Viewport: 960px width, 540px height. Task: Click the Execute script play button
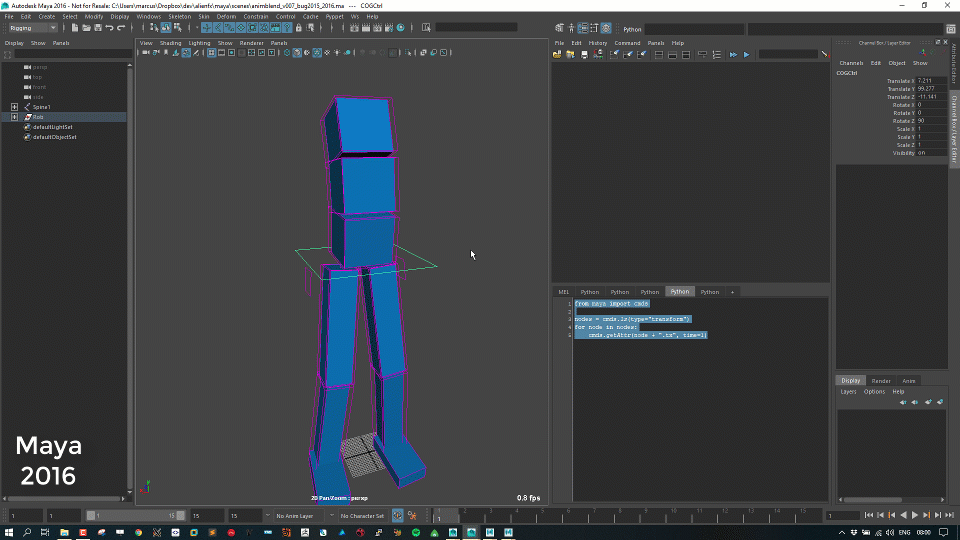point(746,54)
